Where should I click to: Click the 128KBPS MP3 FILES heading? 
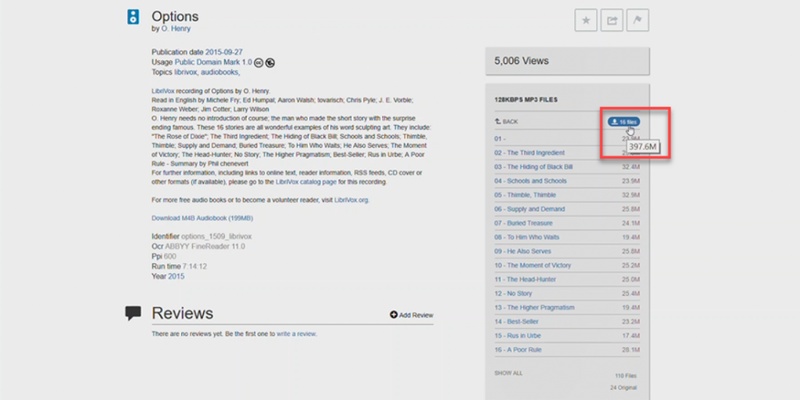coord(526,99)
